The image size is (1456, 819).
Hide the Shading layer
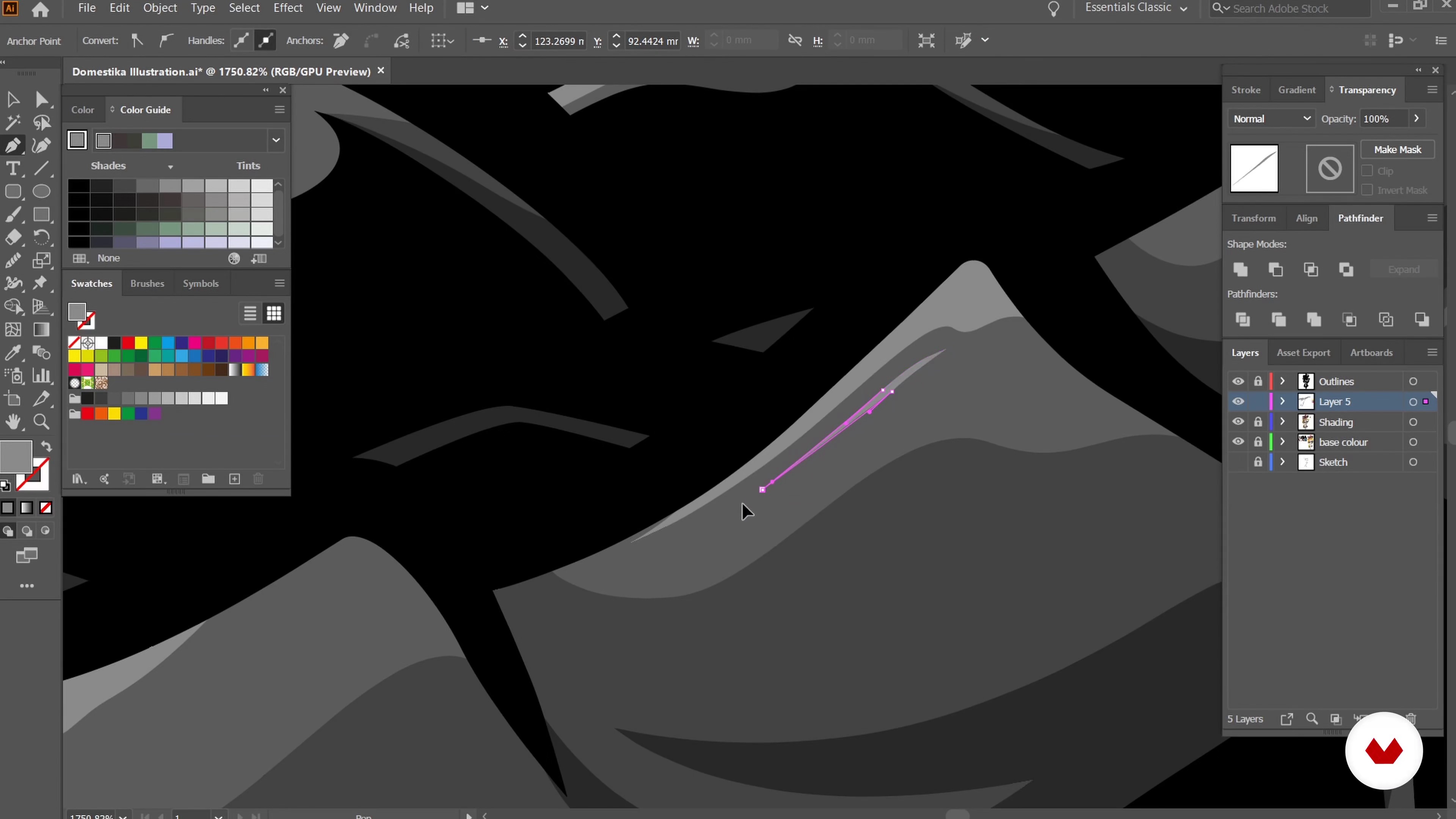tap(1238, 422)
